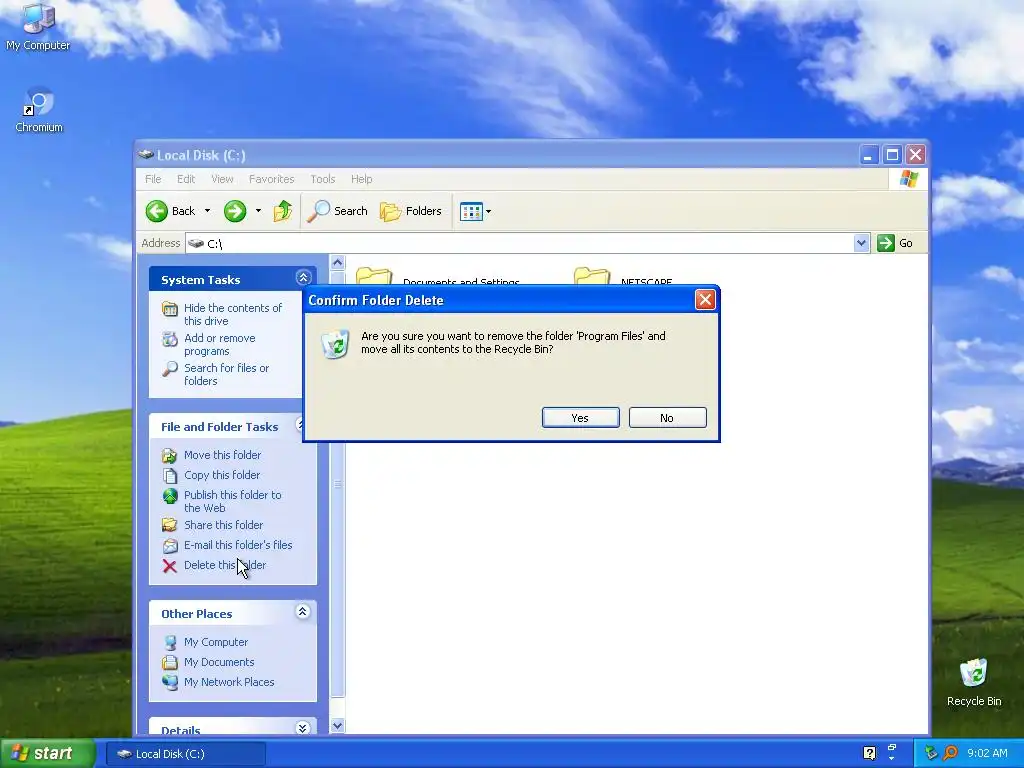The image size is (1024, 768).
Task: Go forward with the green Forward arrow
Action: (x=235, y=211)
